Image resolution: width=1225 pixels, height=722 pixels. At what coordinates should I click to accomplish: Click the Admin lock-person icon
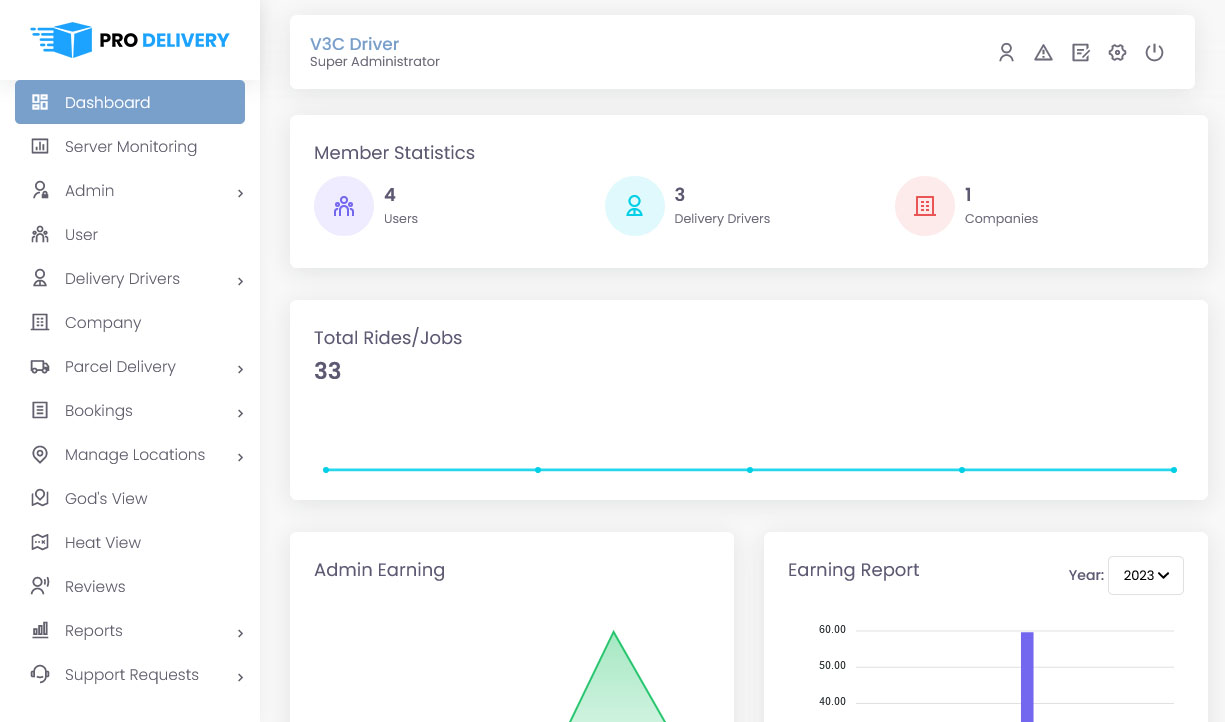coord(40,190)
